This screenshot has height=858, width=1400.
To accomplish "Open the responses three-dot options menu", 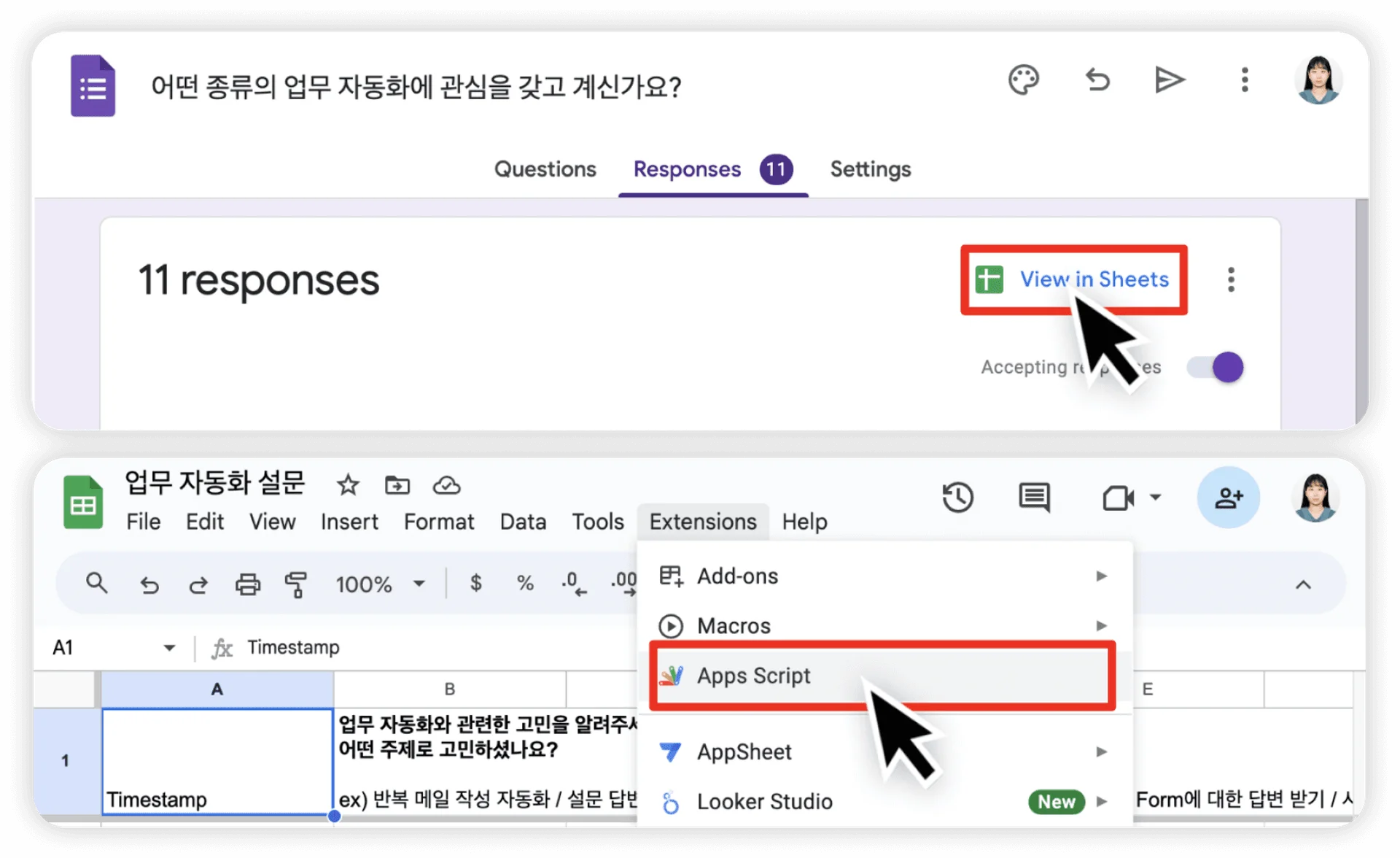I will coord(1231,279).
